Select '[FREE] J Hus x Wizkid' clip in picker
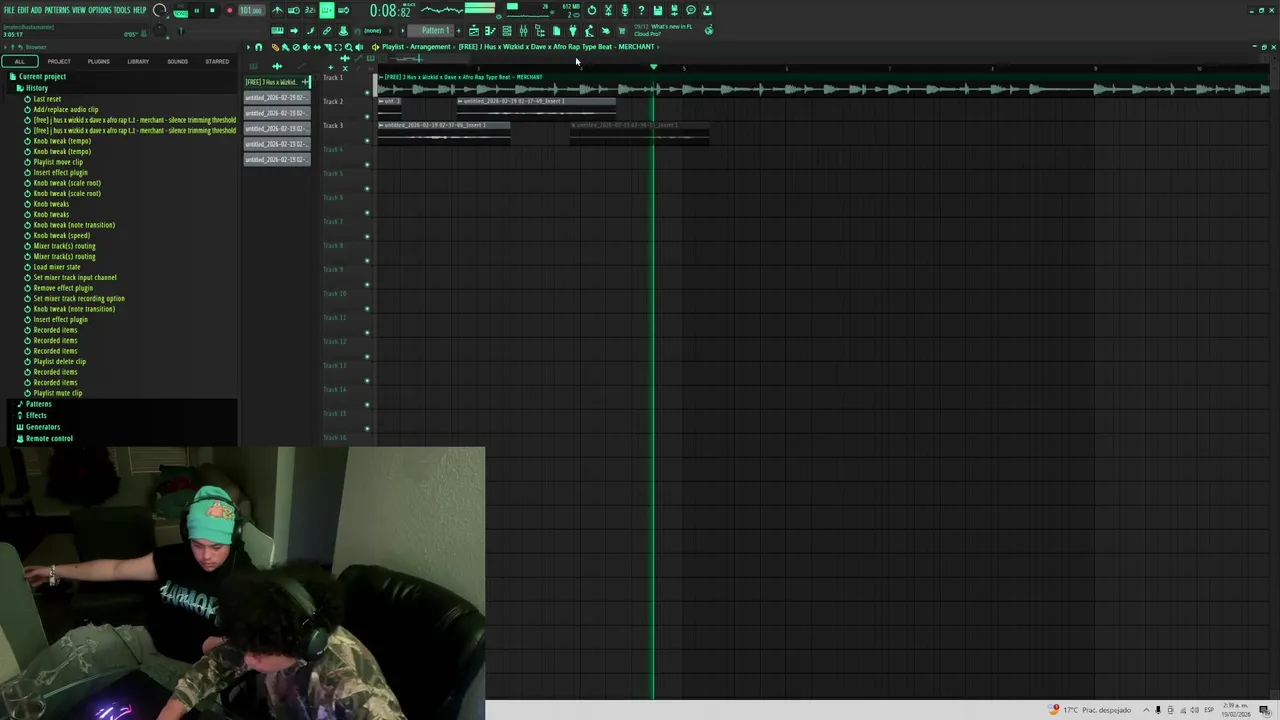This screenshot has width=1280, height=720. [x=276, y=82]
